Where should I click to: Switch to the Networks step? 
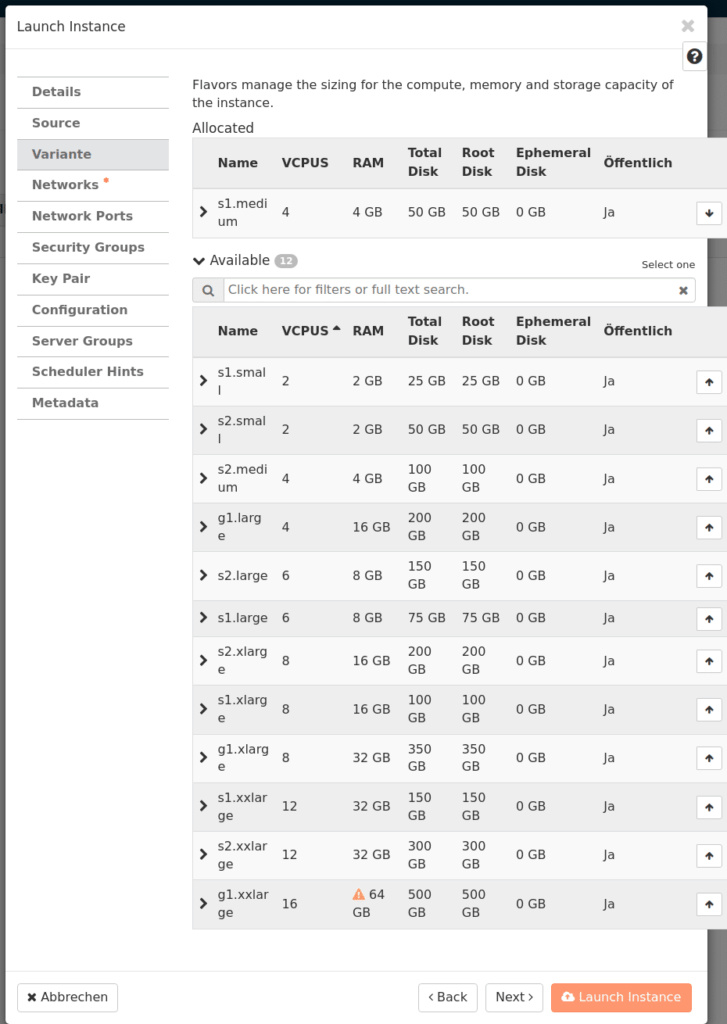click(x=65, y=185)
